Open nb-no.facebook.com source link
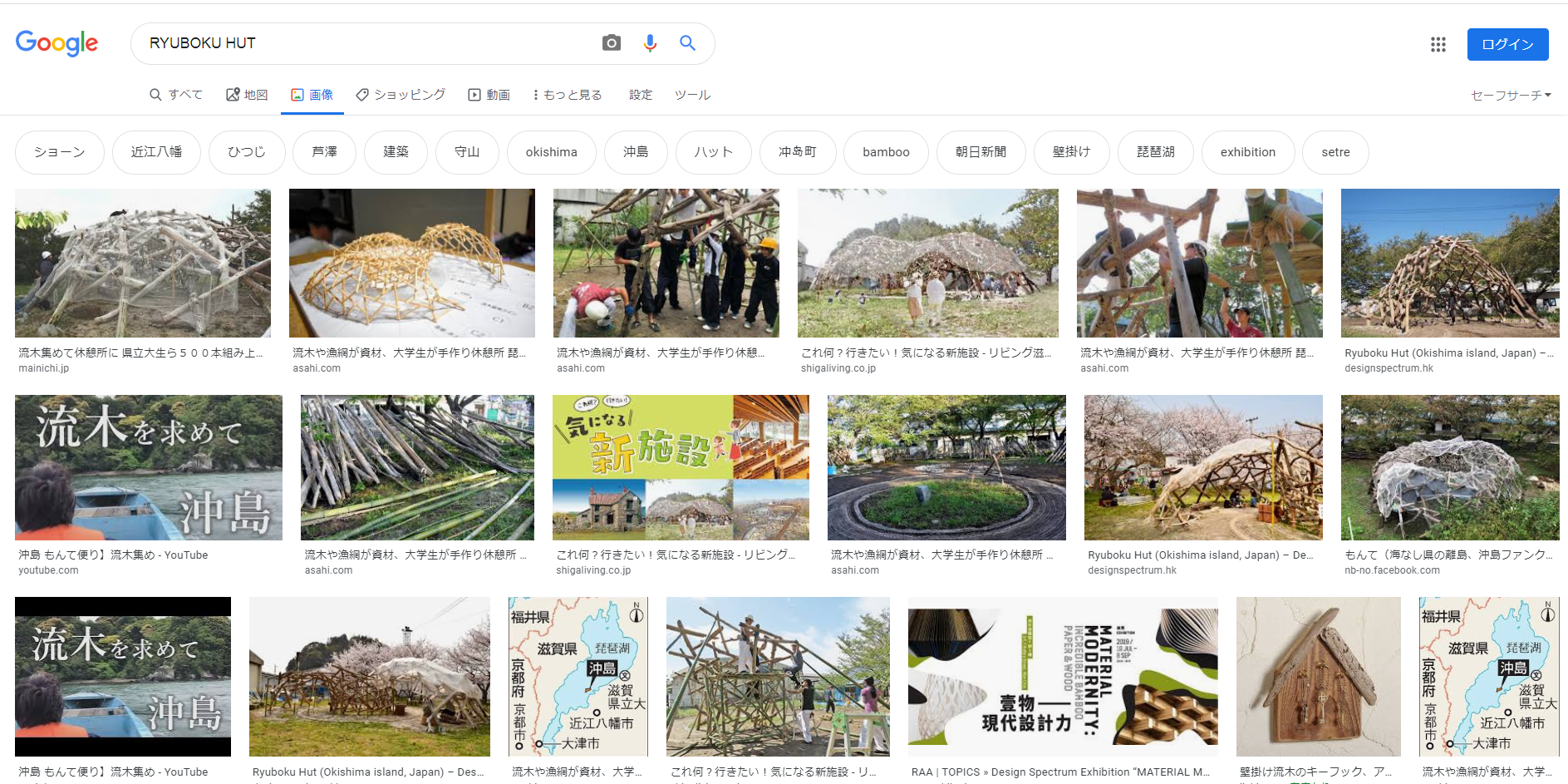Image resolution: width=1568 pixels, height=784 pixels. click(x=1392, y=570)
